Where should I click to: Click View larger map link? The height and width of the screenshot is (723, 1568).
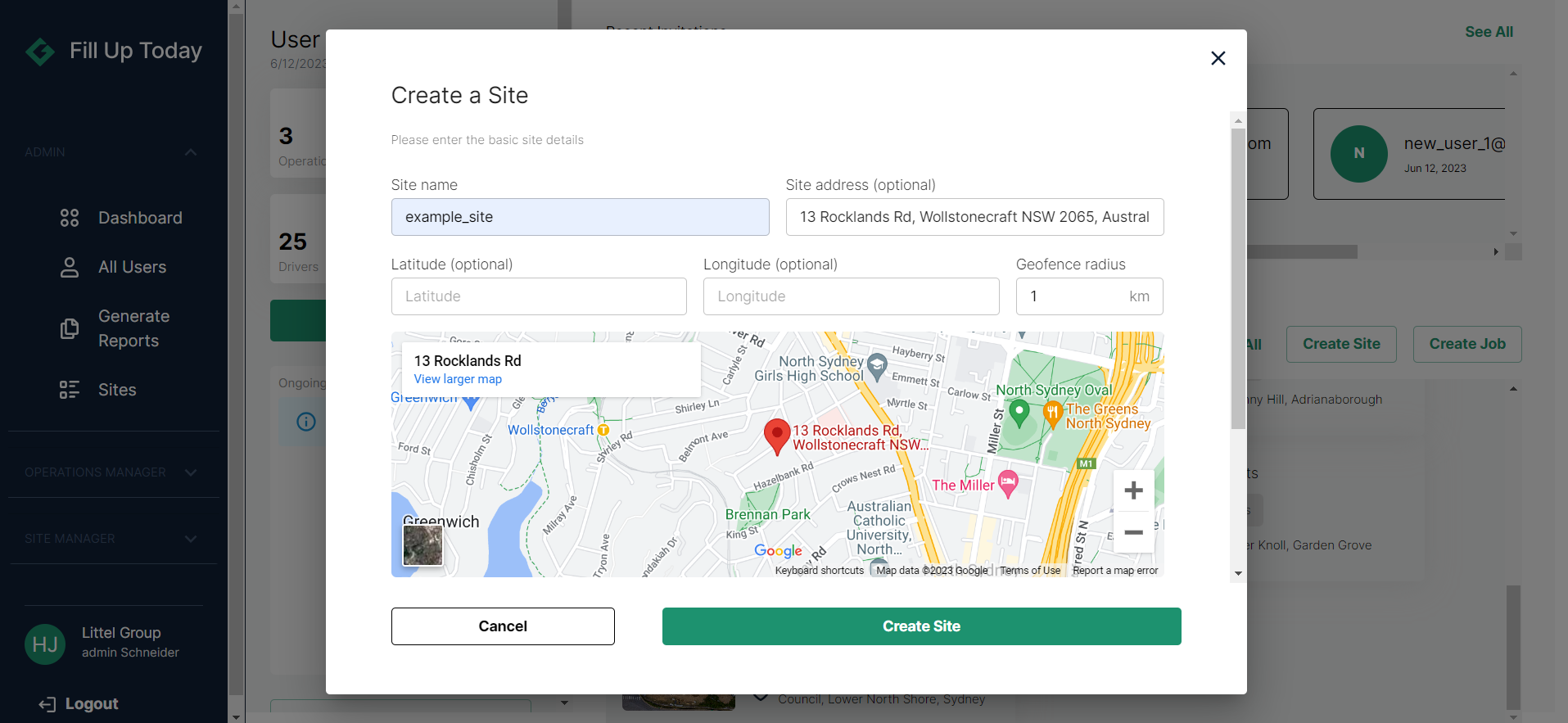[458, 379]
